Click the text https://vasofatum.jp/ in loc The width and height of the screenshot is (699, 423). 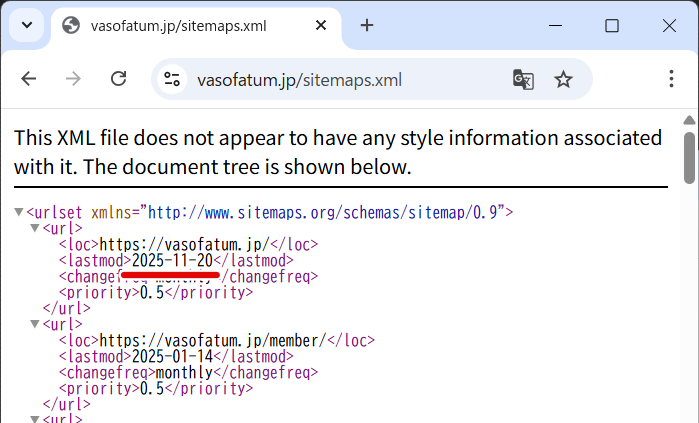[x=184, y=244]
